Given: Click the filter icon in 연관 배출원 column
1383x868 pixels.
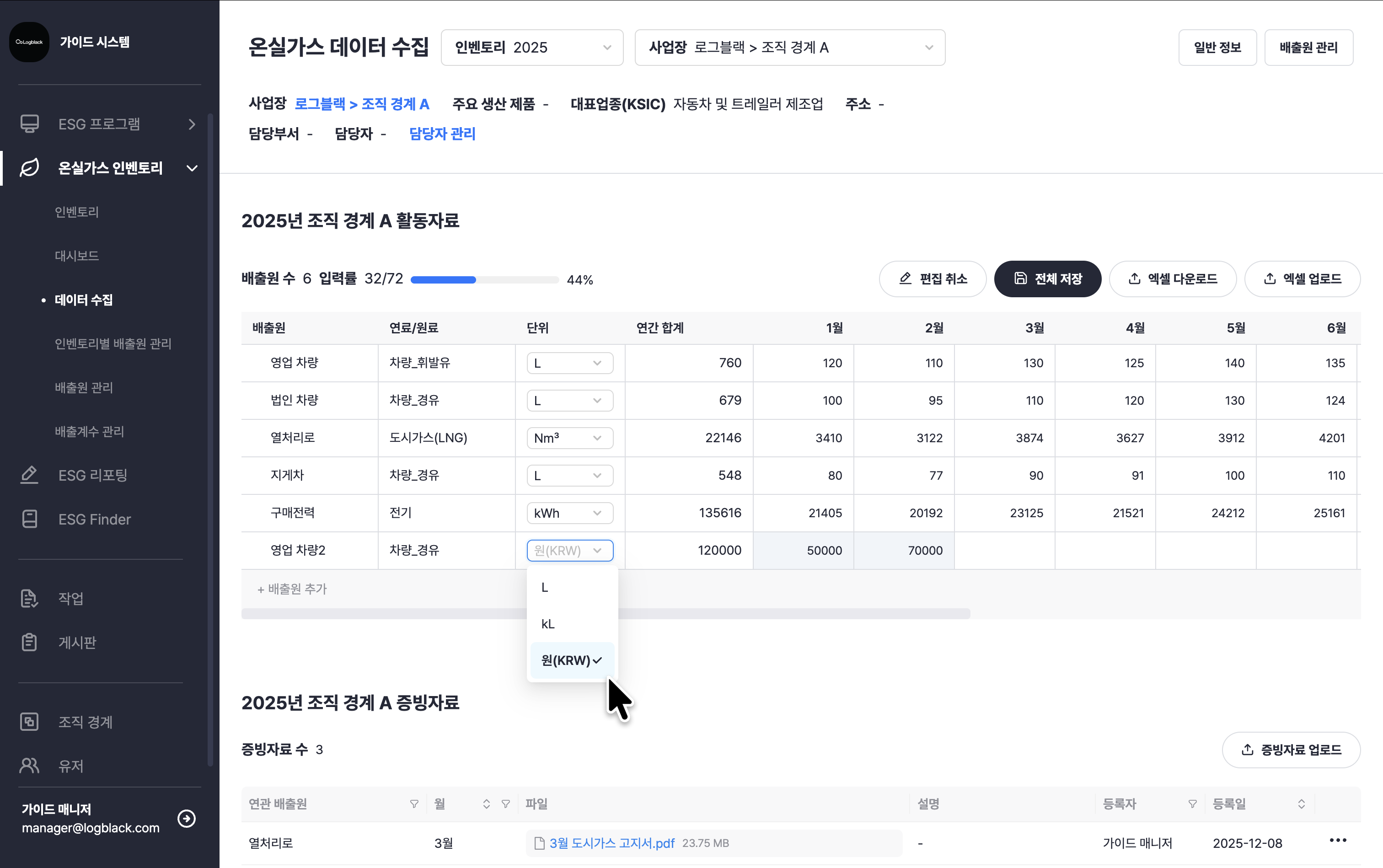Looking at the screenshot, I should coord(414,804).
